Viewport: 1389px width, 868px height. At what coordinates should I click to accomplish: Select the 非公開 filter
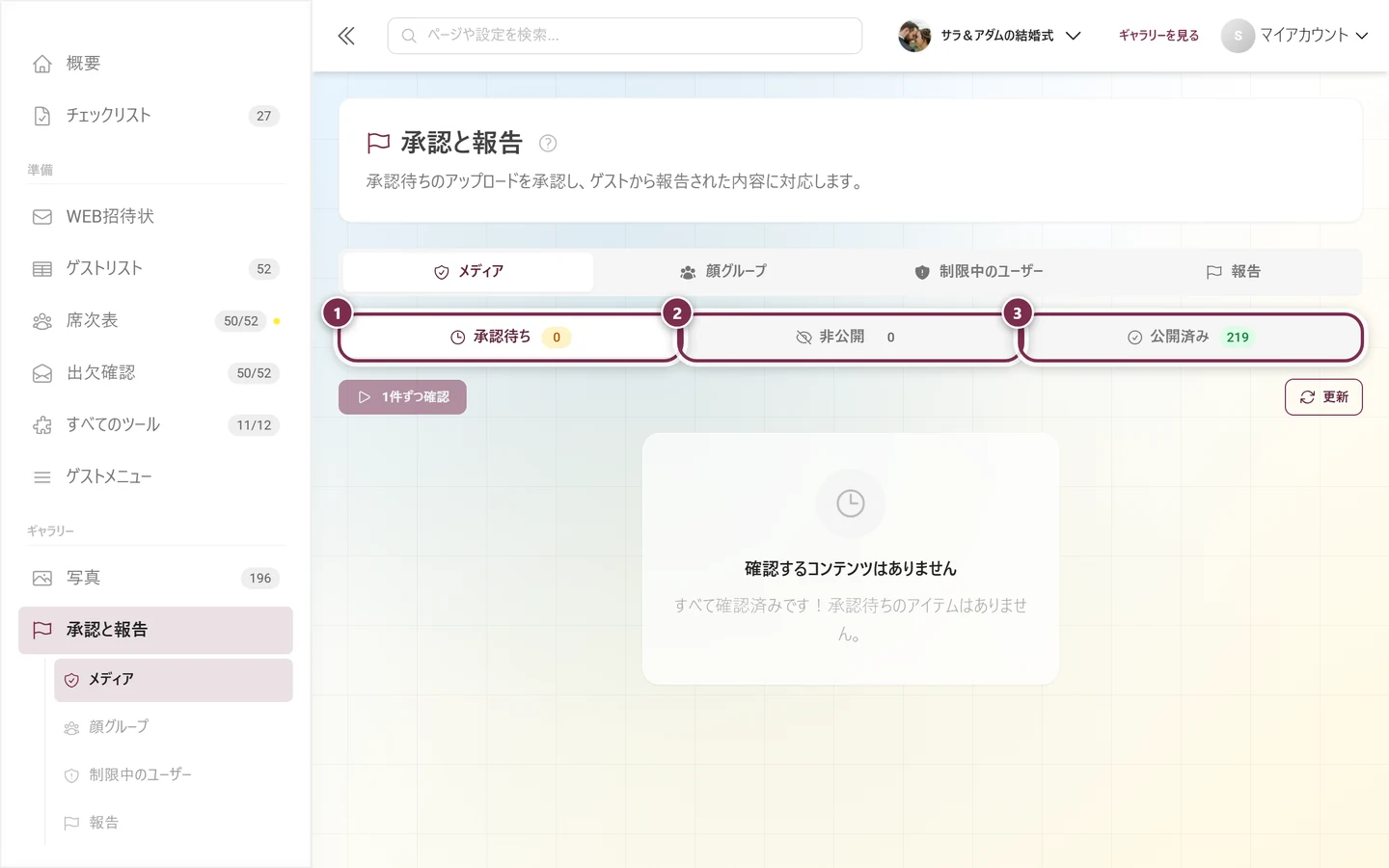click(x=850, y=338)
